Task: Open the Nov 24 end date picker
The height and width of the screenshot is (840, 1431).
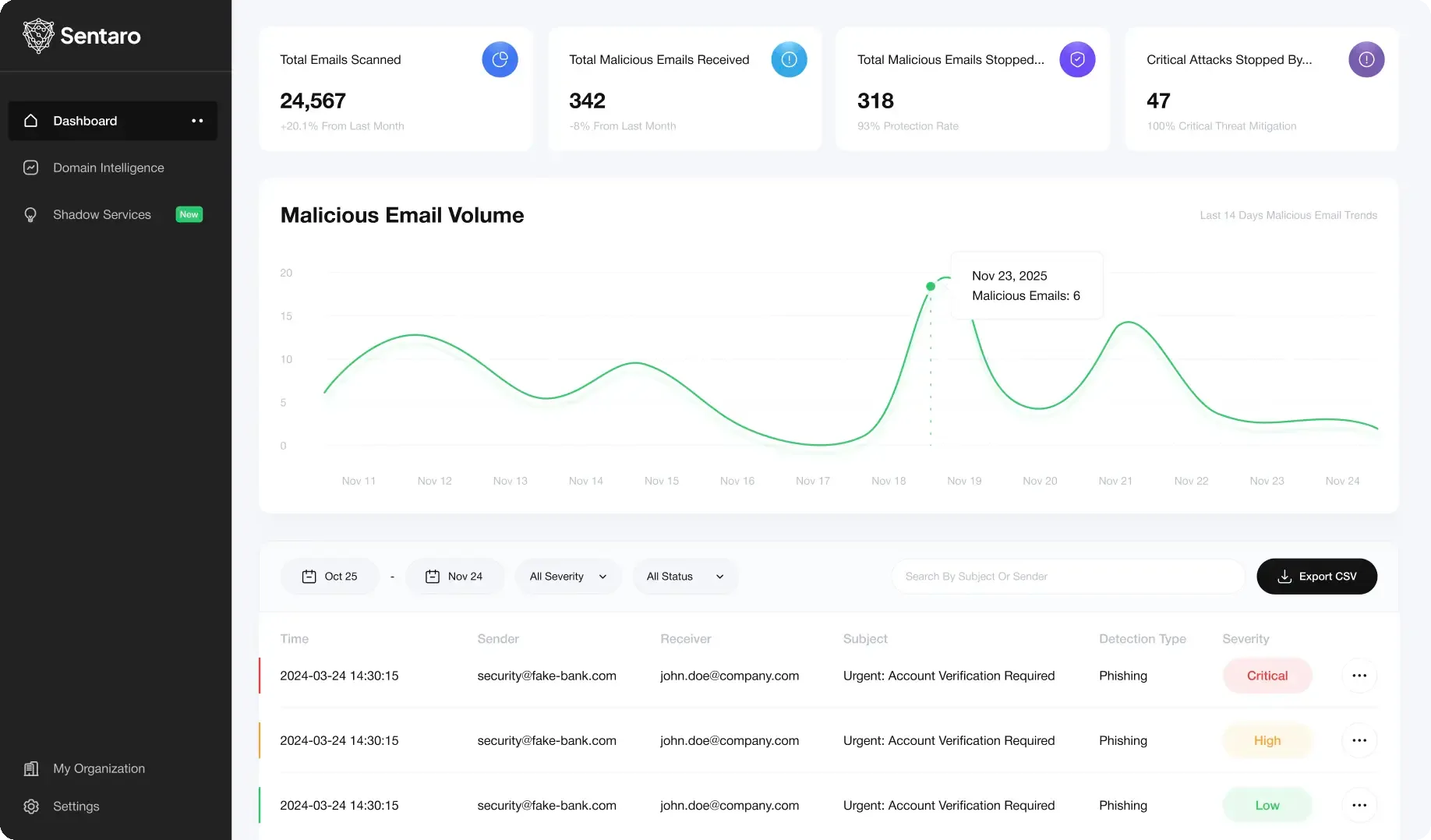Action: [454, 577]
